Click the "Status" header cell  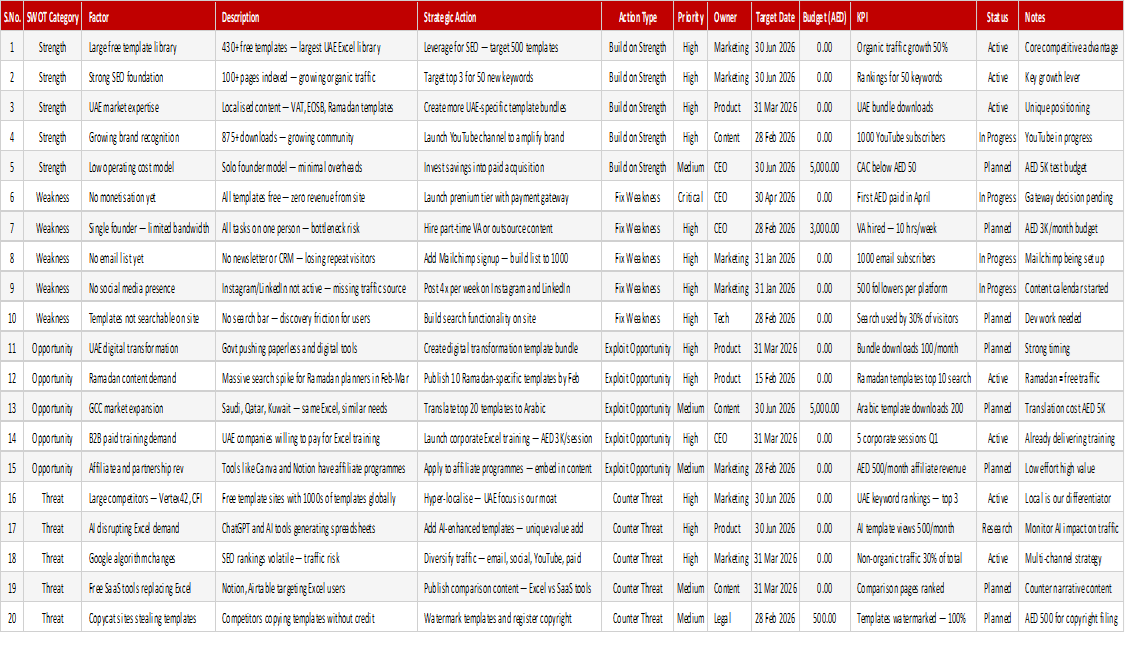[997, 17]
